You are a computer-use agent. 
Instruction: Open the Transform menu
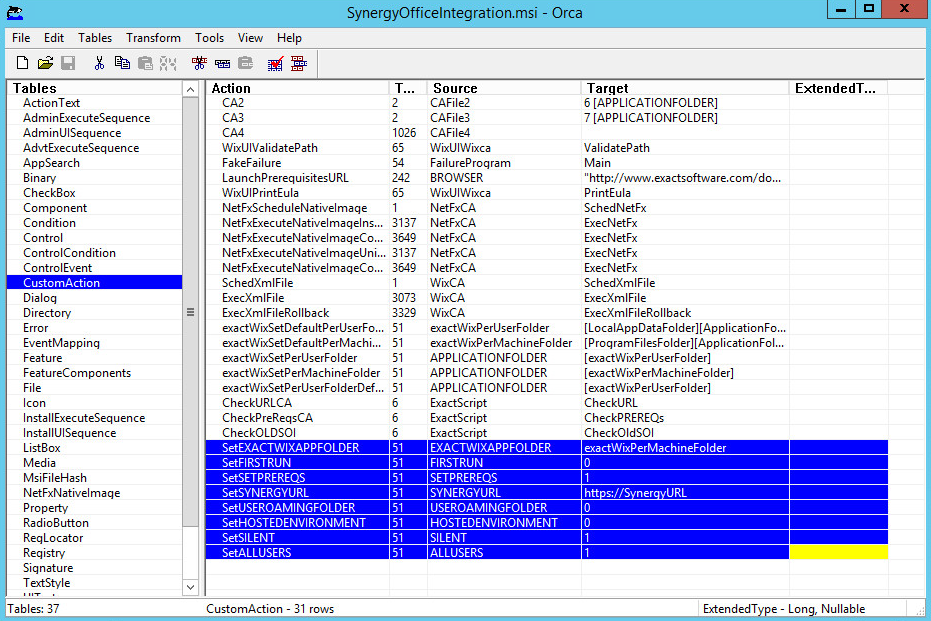coord(153,38)
